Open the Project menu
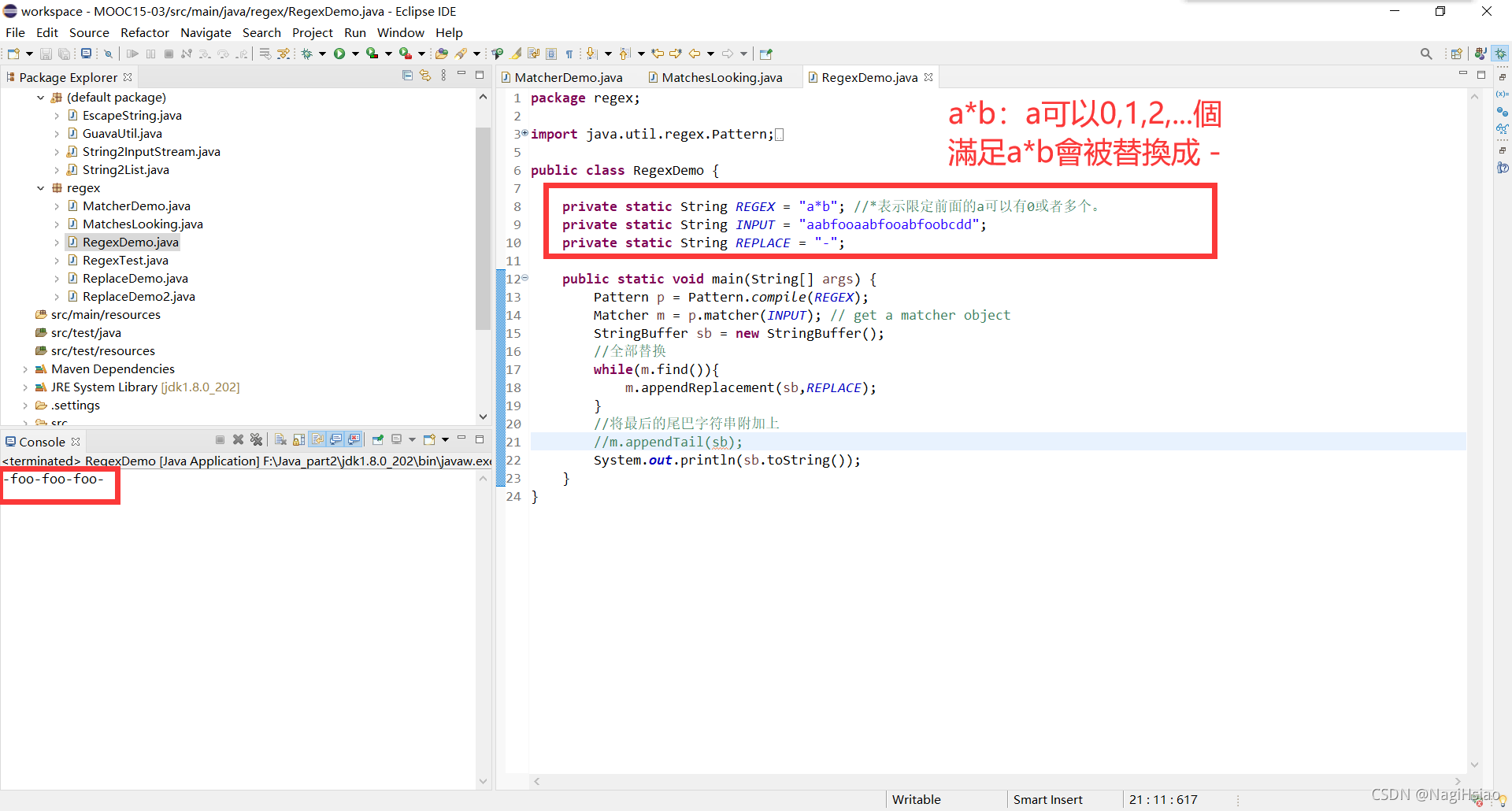Image resolution: width=1512 pixels, height=811 pixels. pos(313,32)
